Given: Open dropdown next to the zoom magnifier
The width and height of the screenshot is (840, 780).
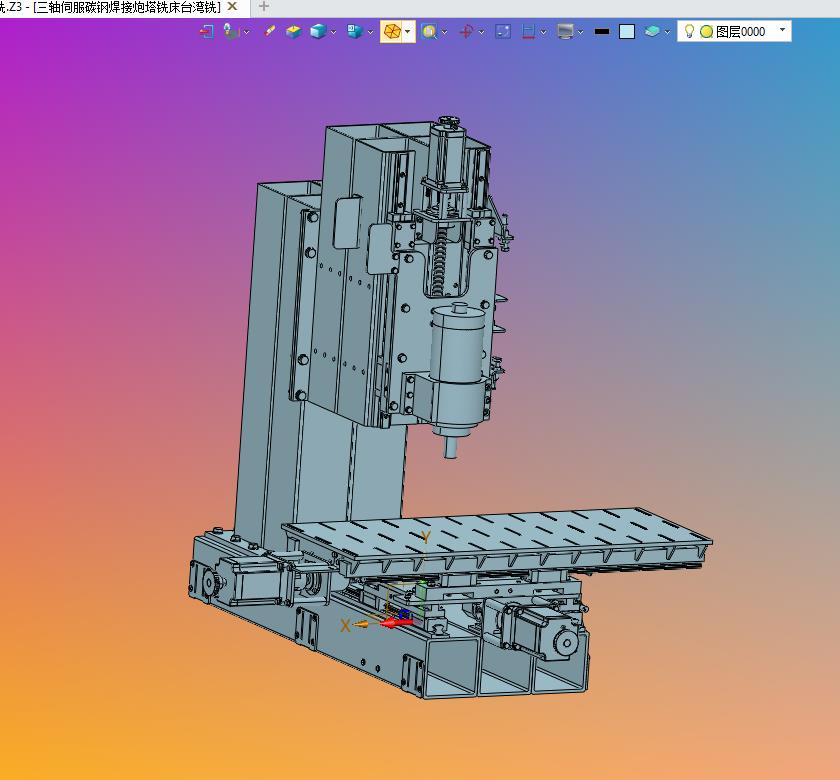Looking at the screenshot, I should tap(445, 32).
